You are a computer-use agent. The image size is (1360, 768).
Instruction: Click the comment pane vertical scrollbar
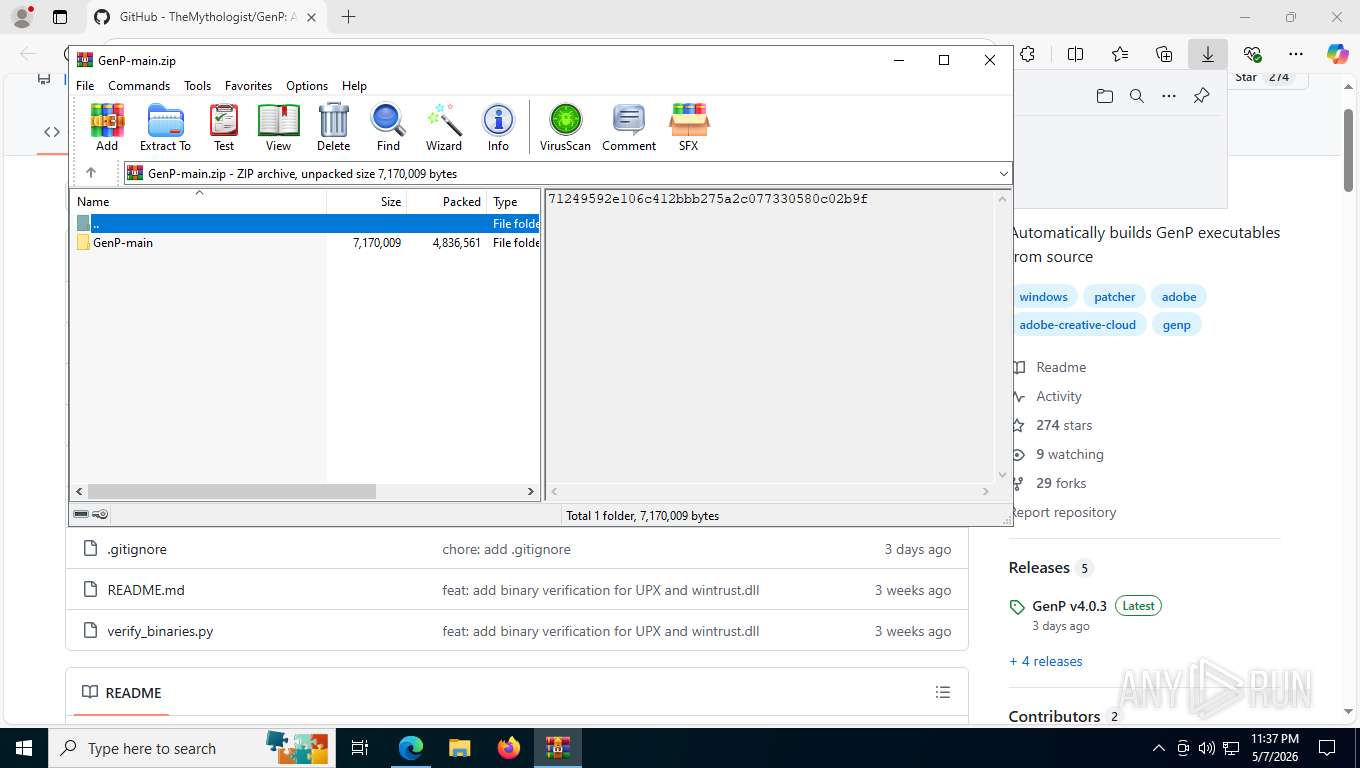(x=1003, y=336)
